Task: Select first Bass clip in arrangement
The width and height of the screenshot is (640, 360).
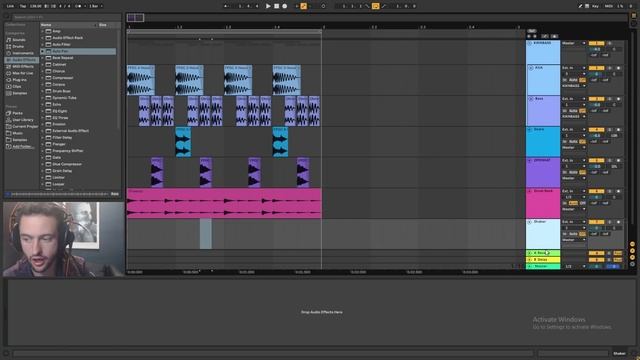Action: (x=144, y=111)
